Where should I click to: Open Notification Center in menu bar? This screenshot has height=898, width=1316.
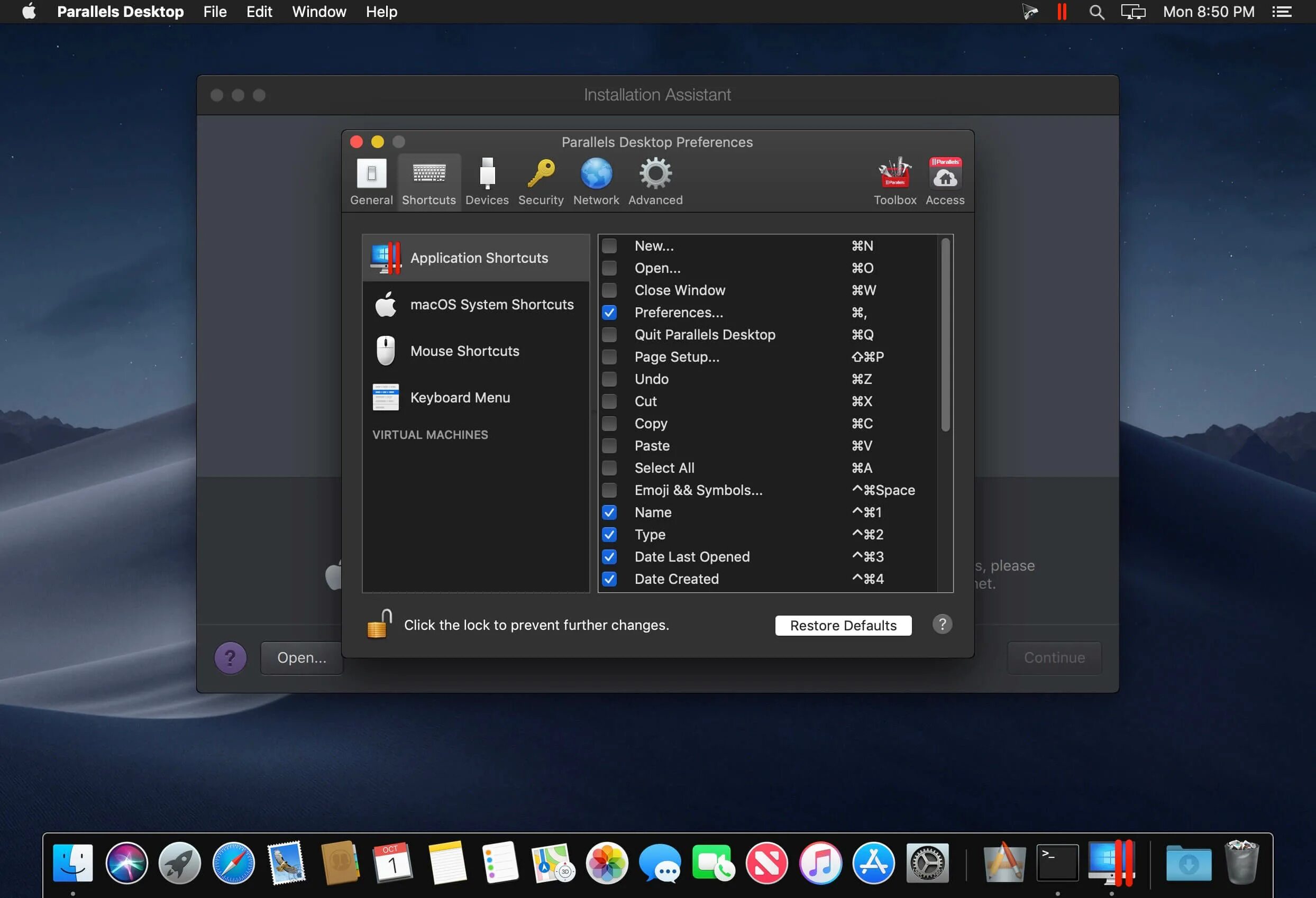point(1282,12)
